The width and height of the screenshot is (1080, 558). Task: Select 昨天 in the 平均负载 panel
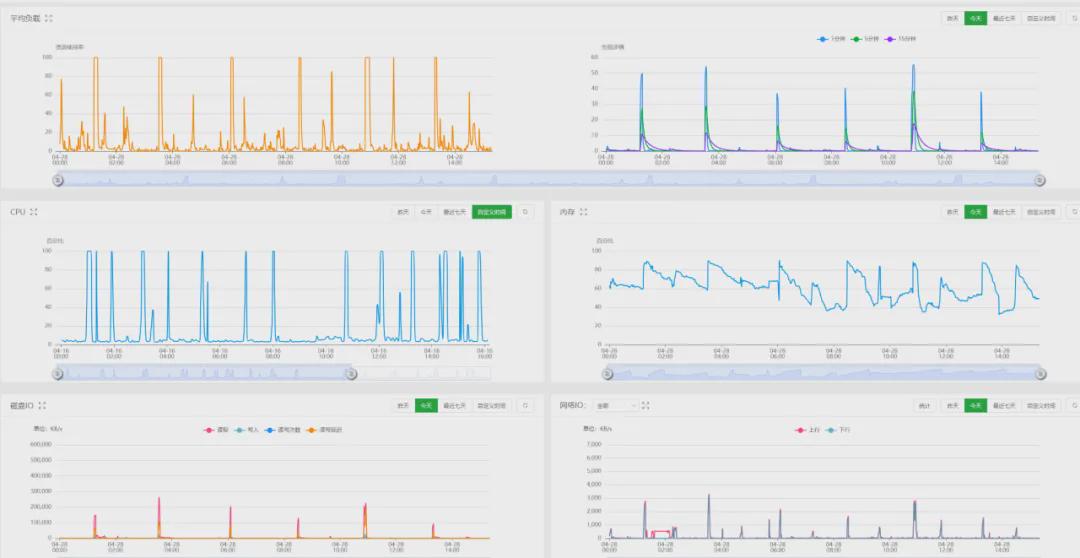[952, 19]
